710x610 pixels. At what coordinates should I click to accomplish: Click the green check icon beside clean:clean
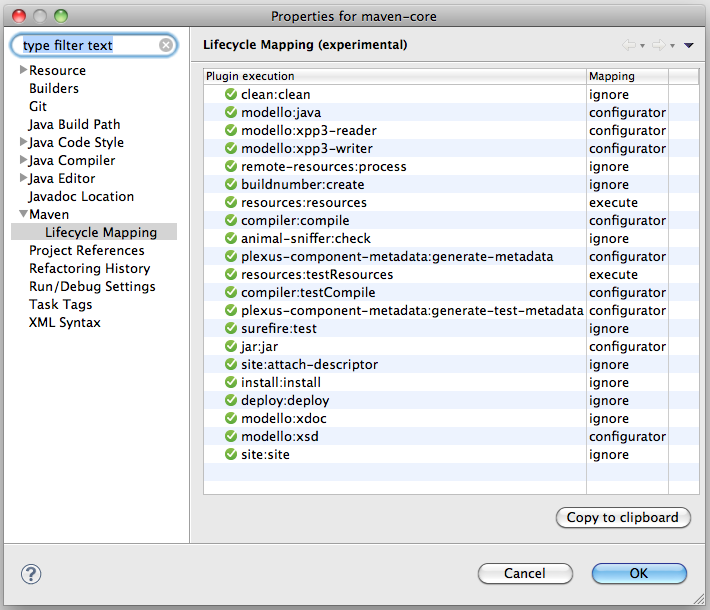(231, 94)
